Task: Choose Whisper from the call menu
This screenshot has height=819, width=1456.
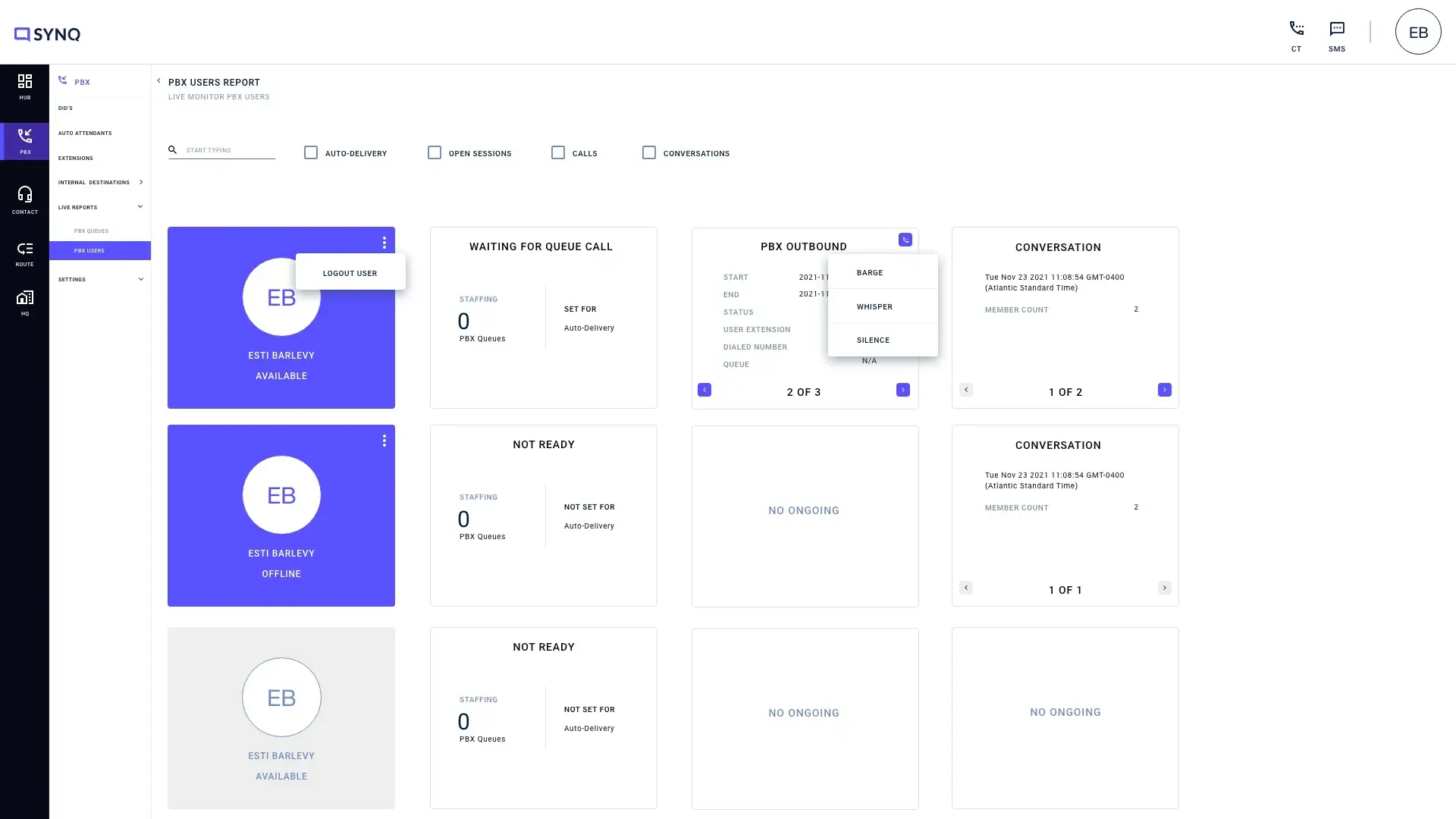Action: 883,306
